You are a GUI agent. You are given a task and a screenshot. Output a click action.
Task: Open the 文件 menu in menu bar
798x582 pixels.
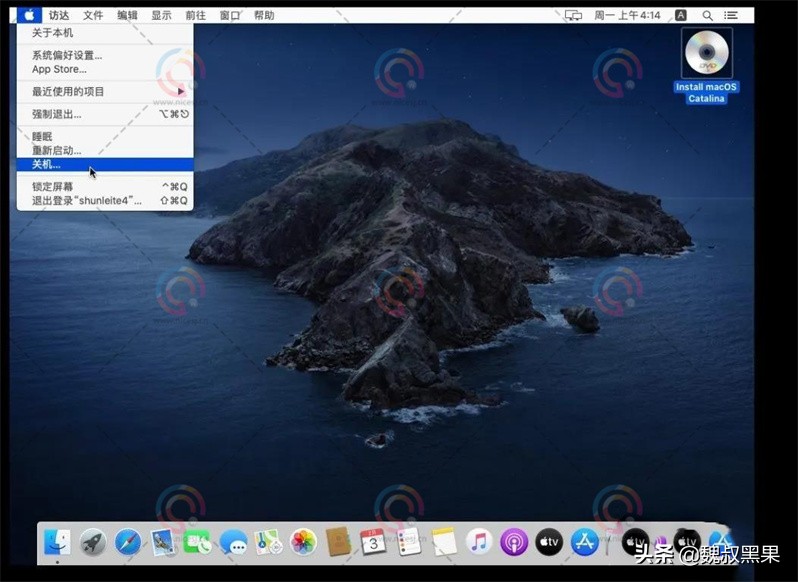click(93, 15)
